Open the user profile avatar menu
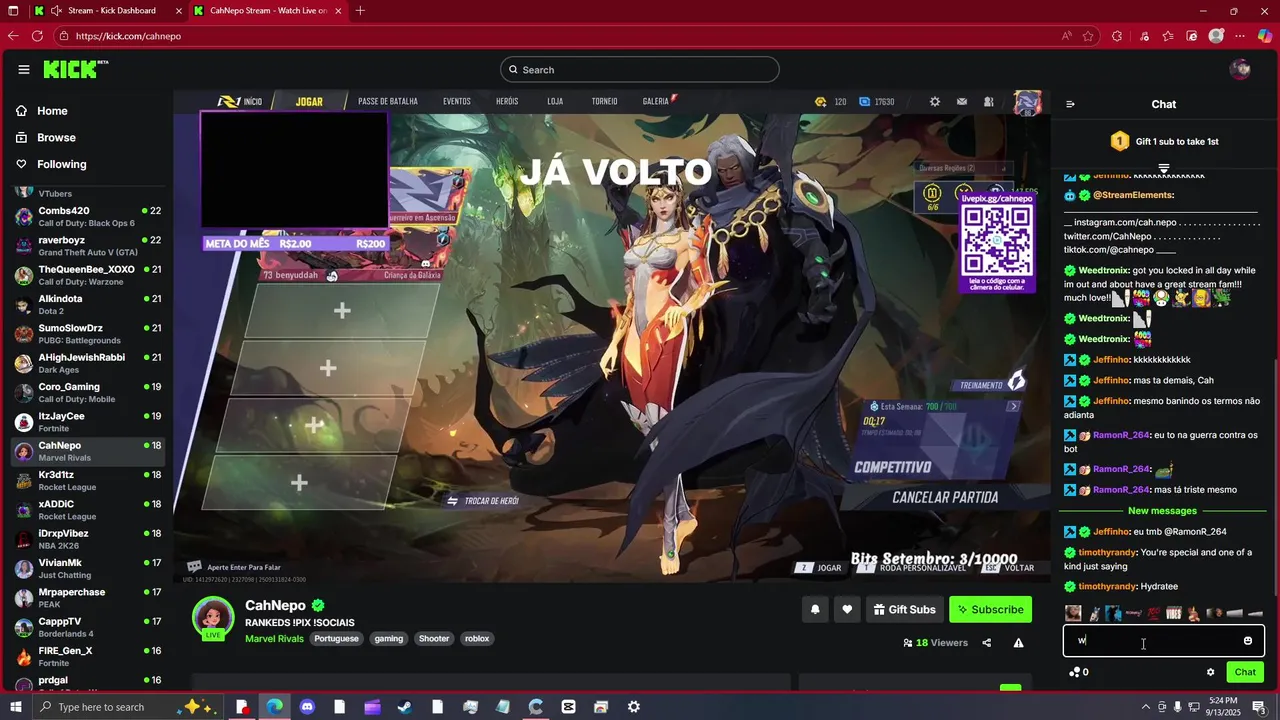 pyautogui.click(x=1240, y=69)
